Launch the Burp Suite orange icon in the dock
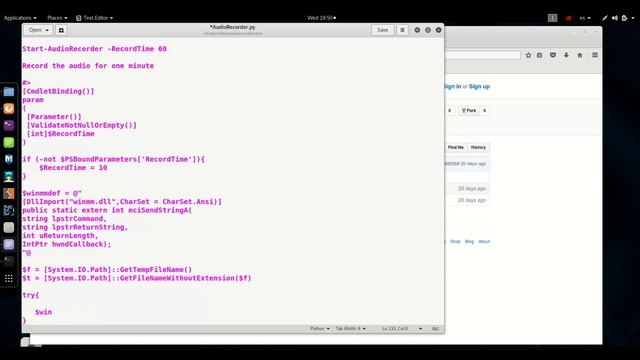The height and width of the screenshot is (360, 640). click(x=9, y=193)
